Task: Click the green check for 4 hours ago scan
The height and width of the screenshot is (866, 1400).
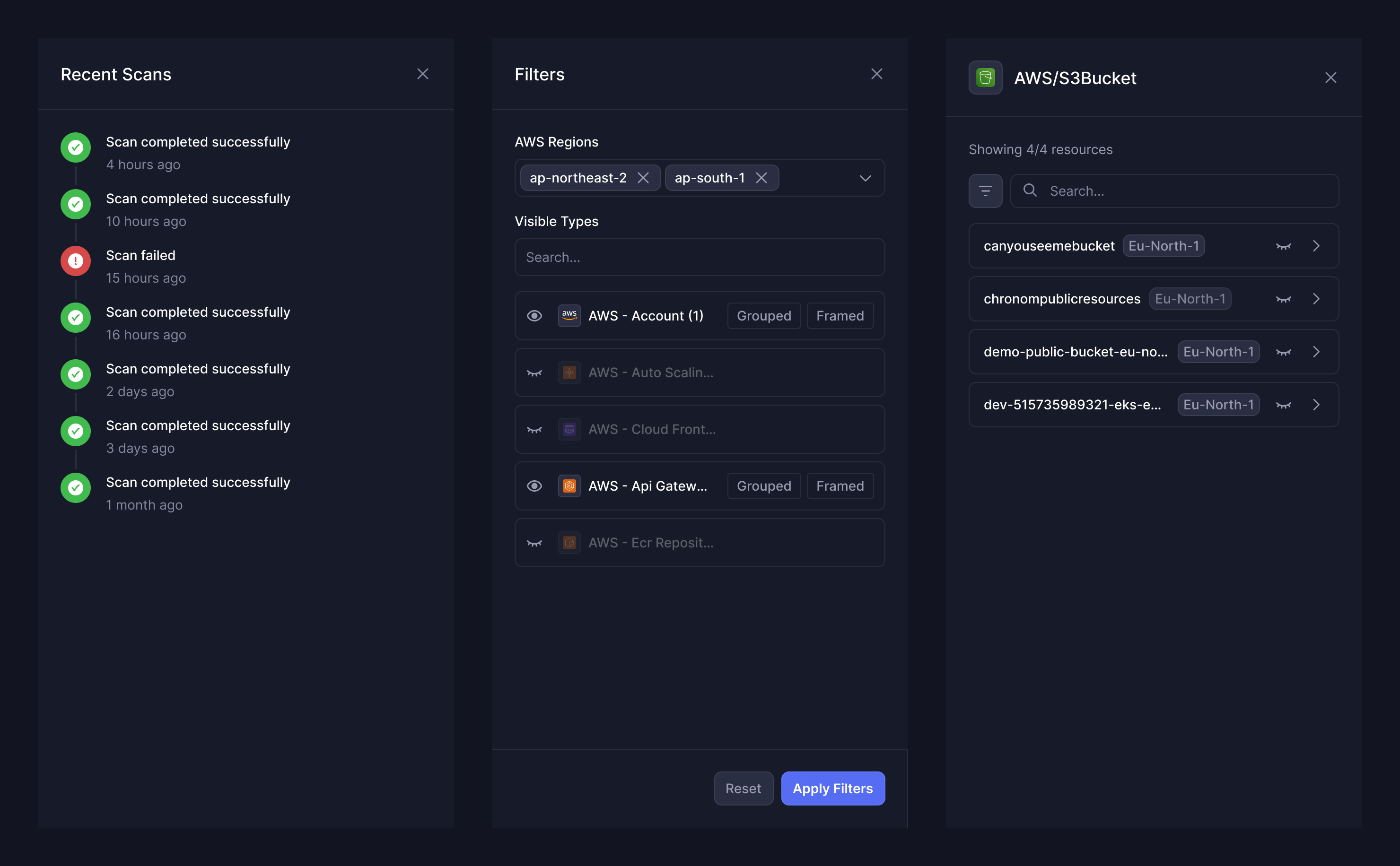Action: click(x=76, y=148)
